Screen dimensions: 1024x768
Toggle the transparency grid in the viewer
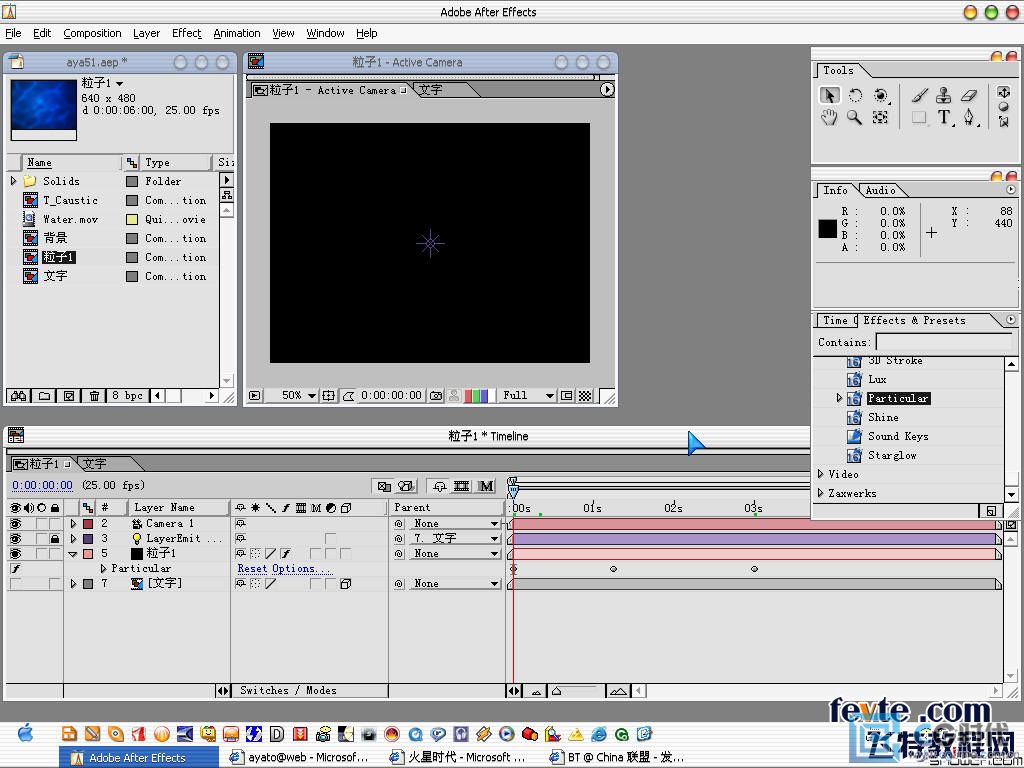(585, 396)
